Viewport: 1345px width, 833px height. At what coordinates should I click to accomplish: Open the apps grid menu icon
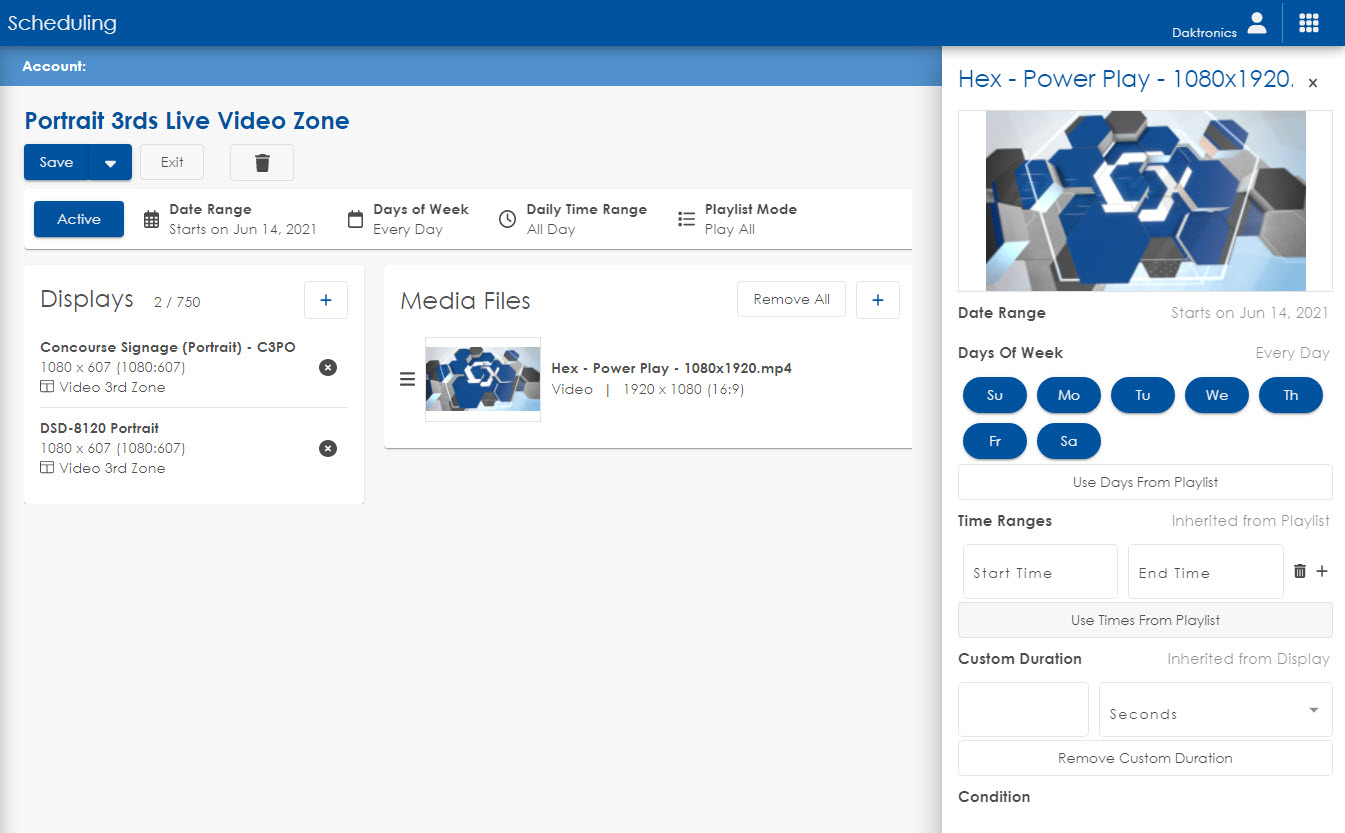[x=1308, y=23]
